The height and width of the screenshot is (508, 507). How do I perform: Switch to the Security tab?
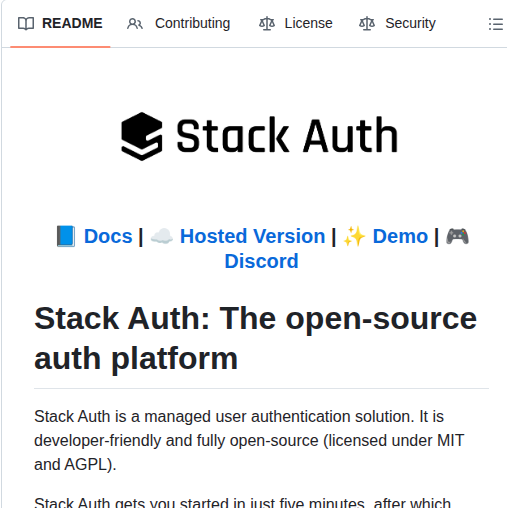[397, 23]
